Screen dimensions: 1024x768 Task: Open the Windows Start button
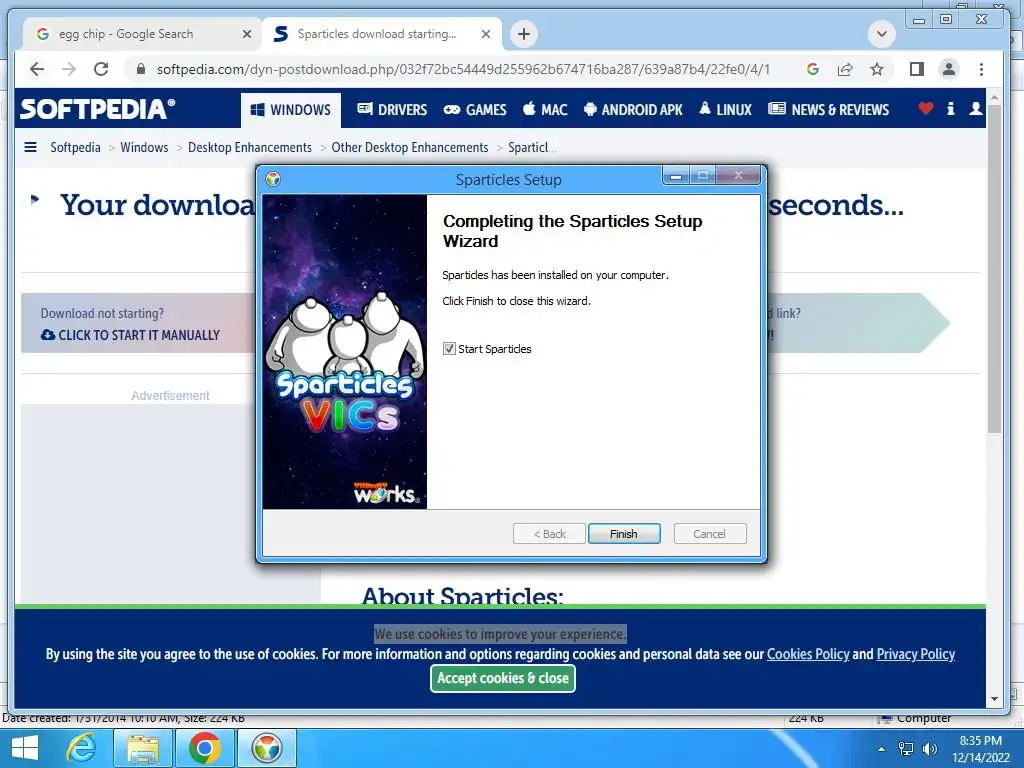[24, 748]
